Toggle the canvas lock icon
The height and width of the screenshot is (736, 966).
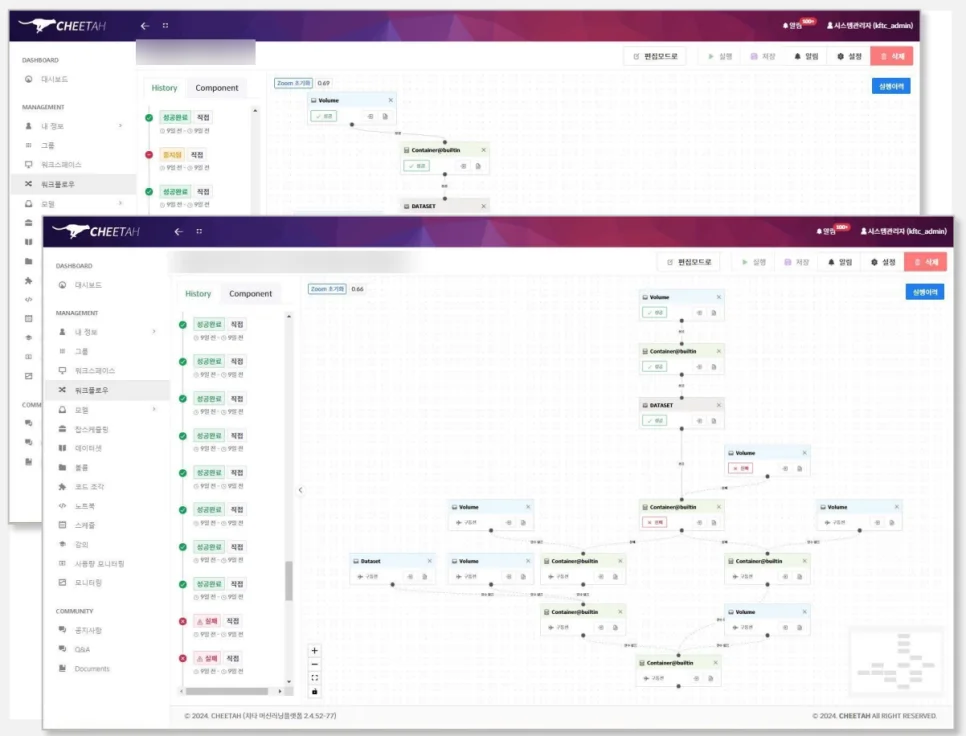coord(314,691)
